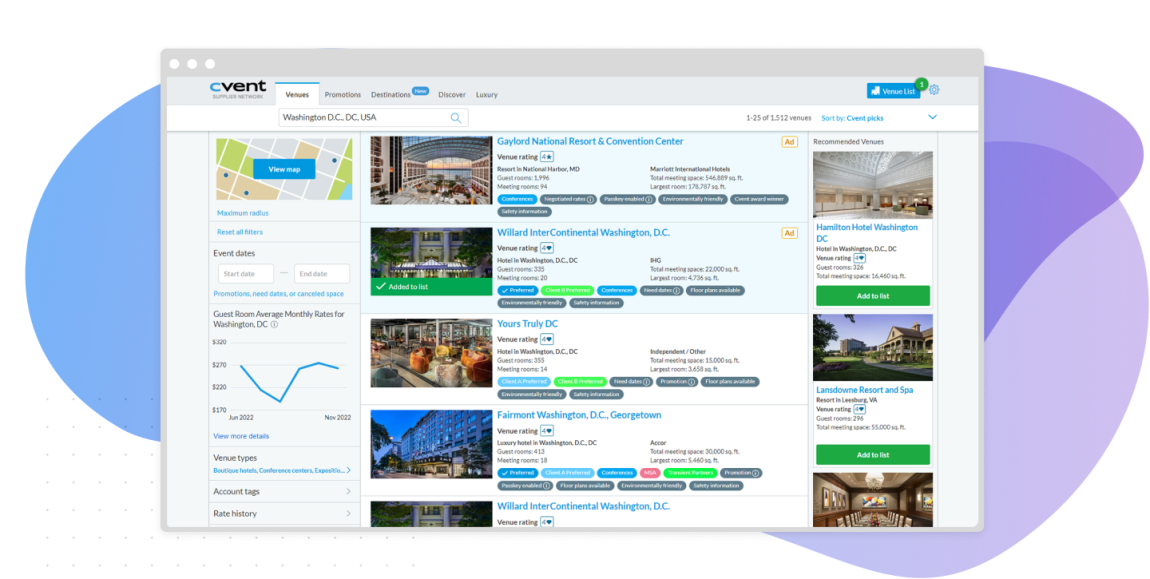Image resolution: width=1150 pixels, height=579 pixels.
Task: Click the Reset all filters link
Action: click(x=240, y=232)
